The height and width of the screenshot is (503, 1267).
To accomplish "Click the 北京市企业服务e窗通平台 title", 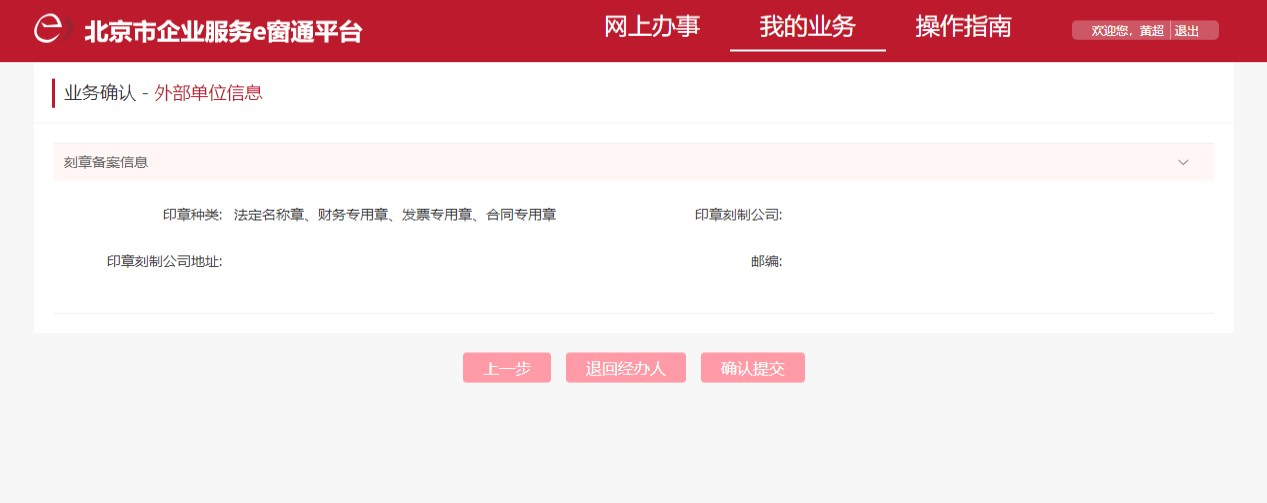I will click(222, 32).
